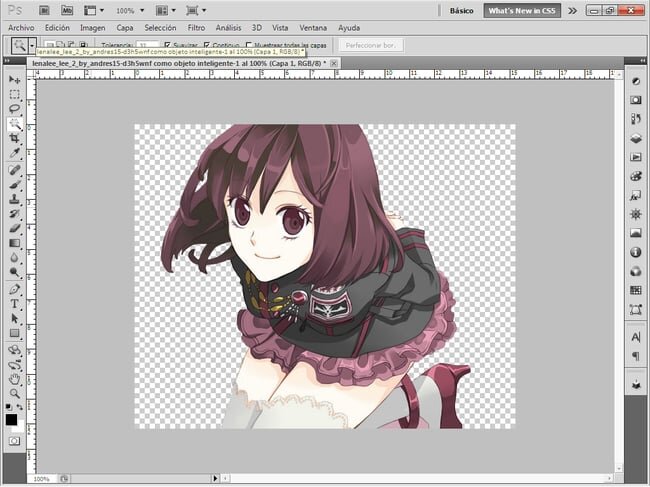Click the What's New in CS5 button
The width and height of the screenshot is (650, 487).
521,11
